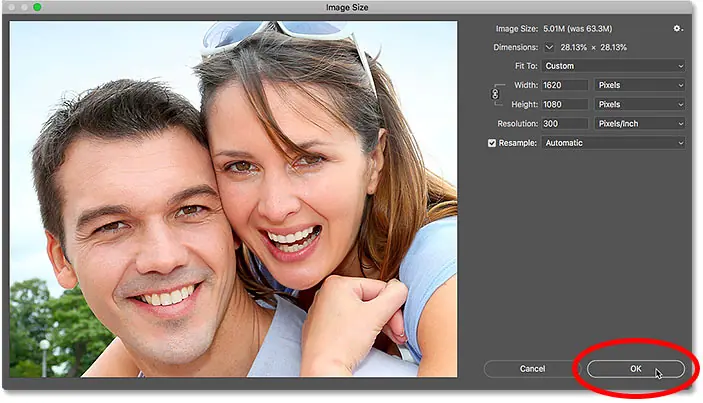Screen dimensions: 703x403
Task: Click the Resolution label
Action: point(517,124)
